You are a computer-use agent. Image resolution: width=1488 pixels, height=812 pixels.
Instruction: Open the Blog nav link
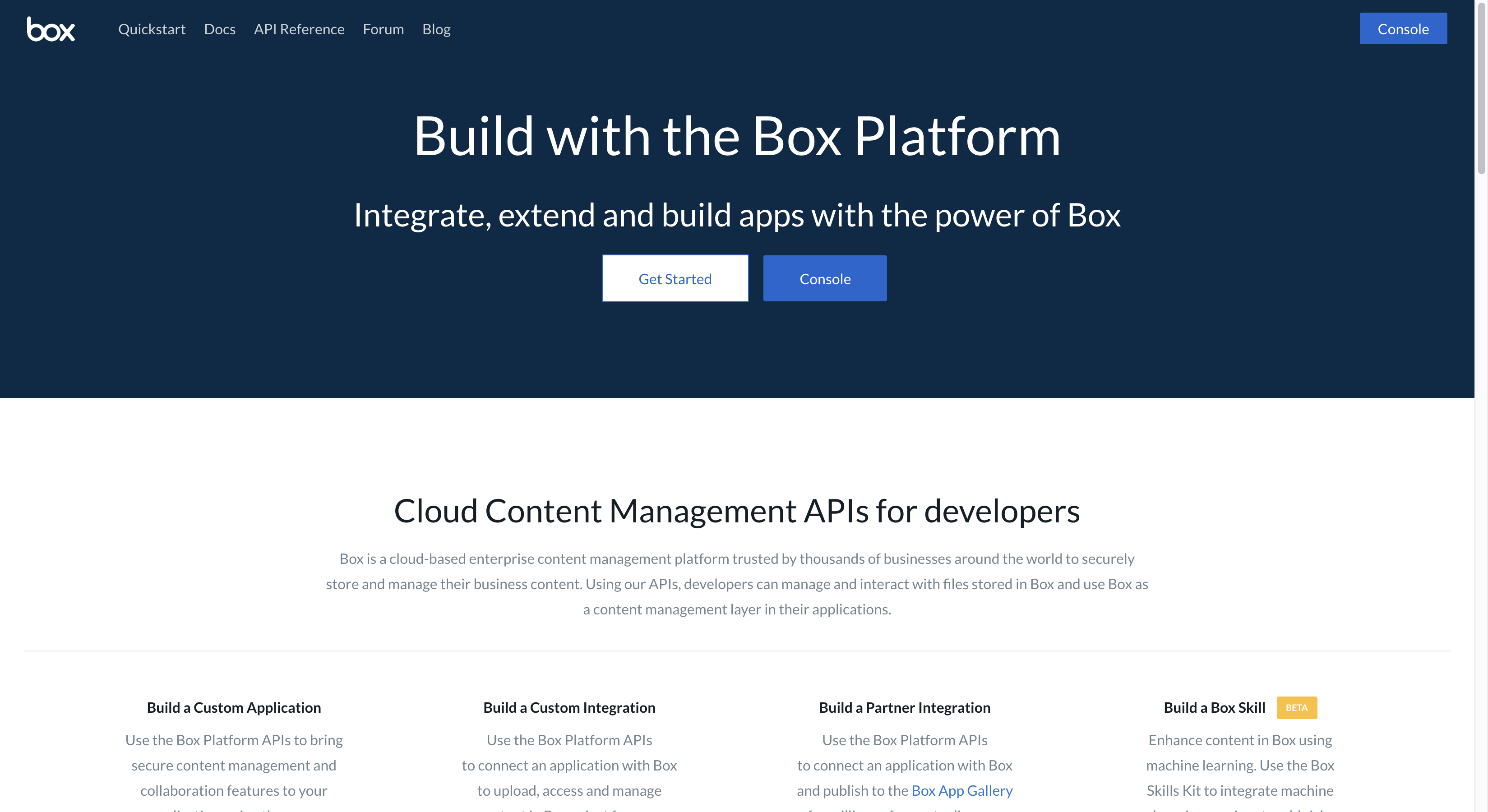(x=436, y=29)
